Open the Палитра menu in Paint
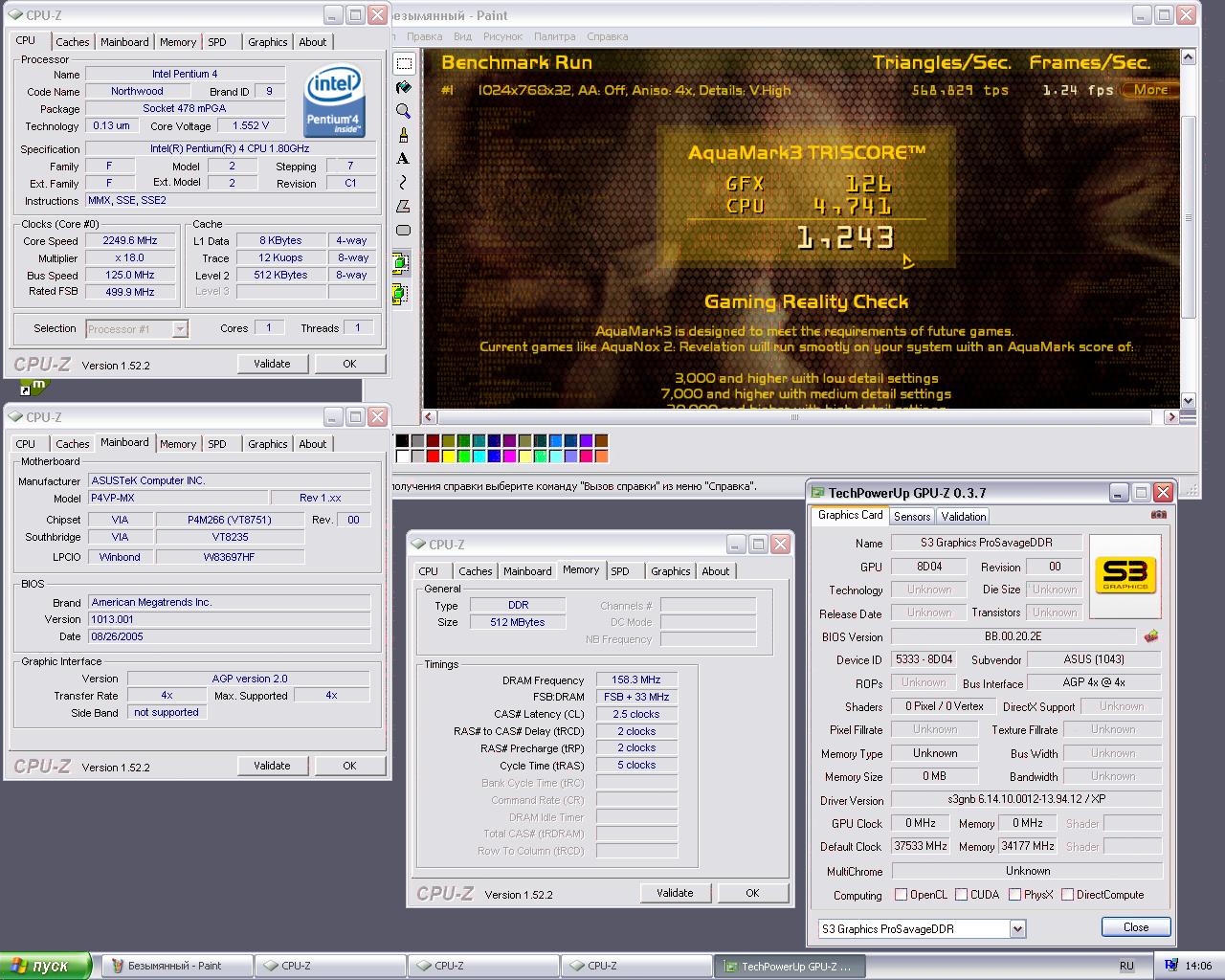Image resolution: width=1225 pixels, height=980 pixels. pos(555,36)
